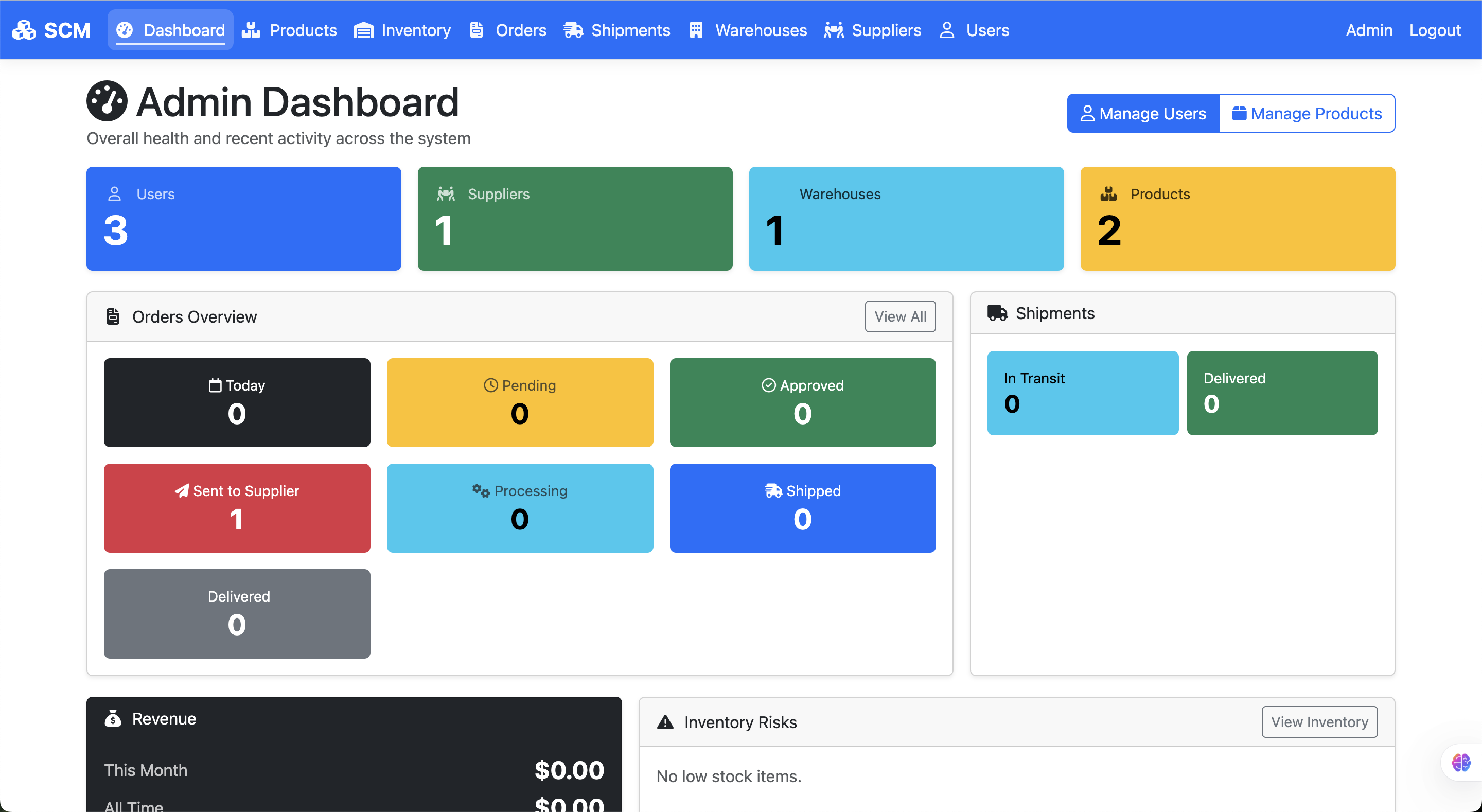Click the Shipments truck icon in navbar
Image resolution: width=1482 pixels, height=812 pixels.
[x=573, y=30]
